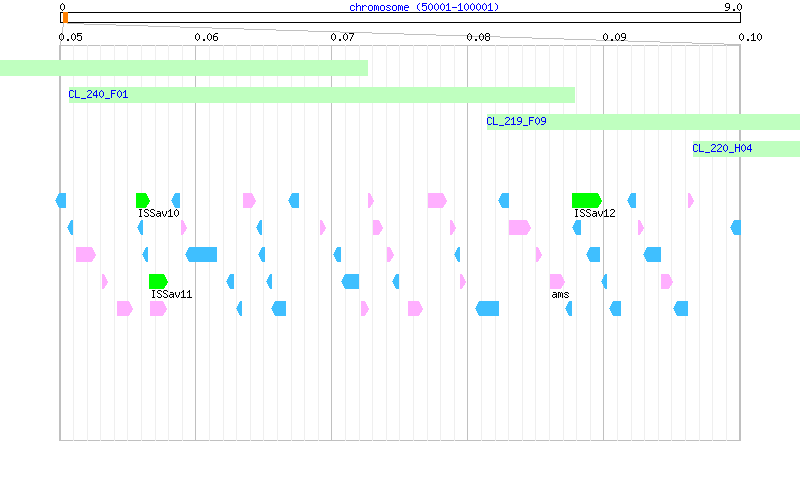Click the pink ams gene arrow
This screenshot has height=500, width=800.
pos(557,281)
